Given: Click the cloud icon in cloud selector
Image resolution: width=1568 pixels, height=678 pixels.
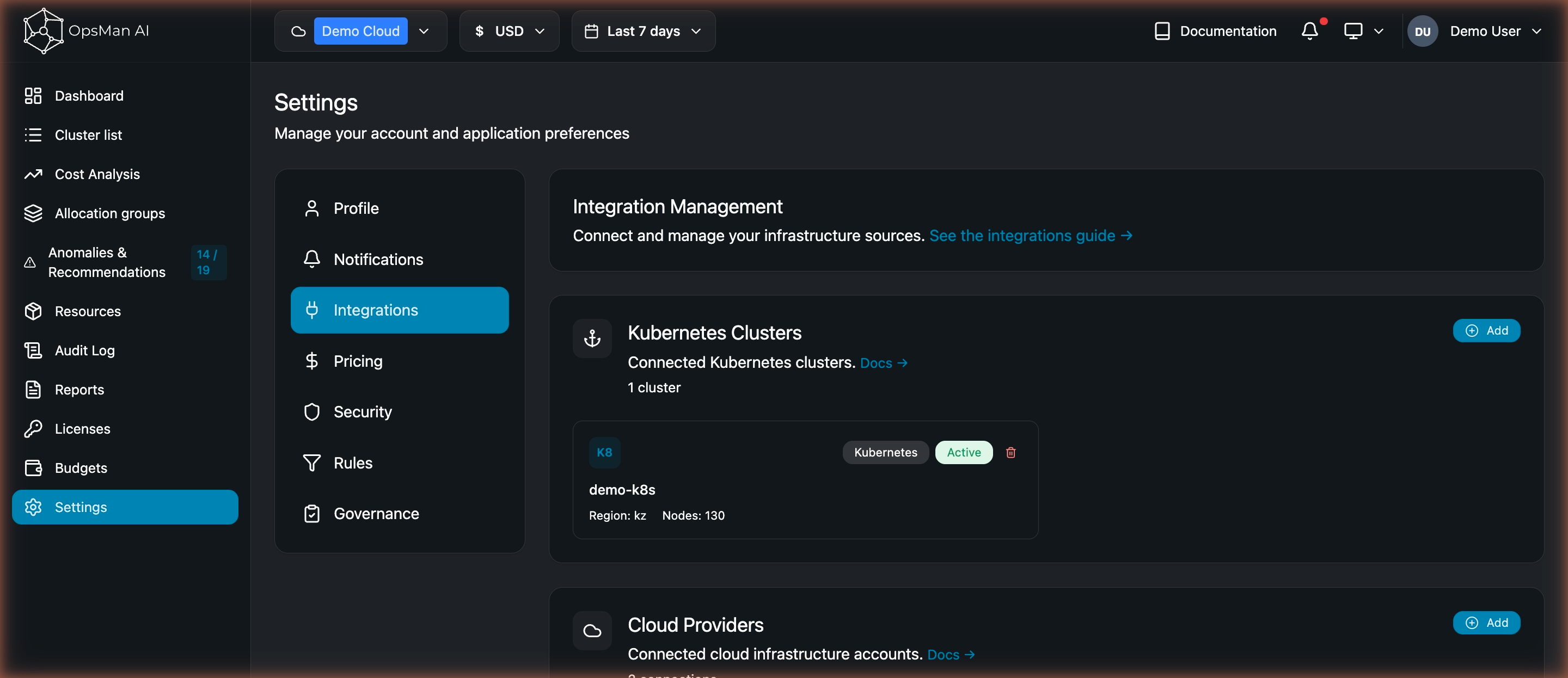Looking at the screenshot, I should pyautogui.click(x=298, y=31).
